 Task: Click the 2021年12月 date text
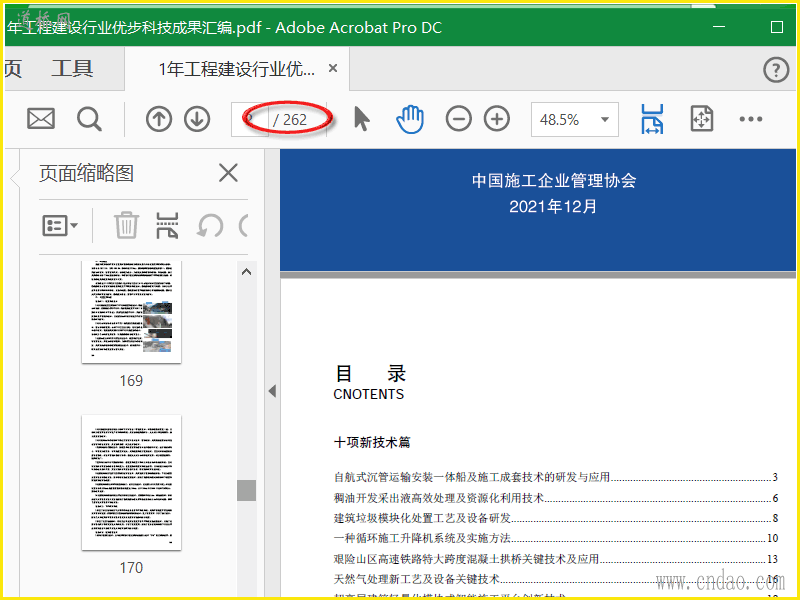click(x=553, y=207)
